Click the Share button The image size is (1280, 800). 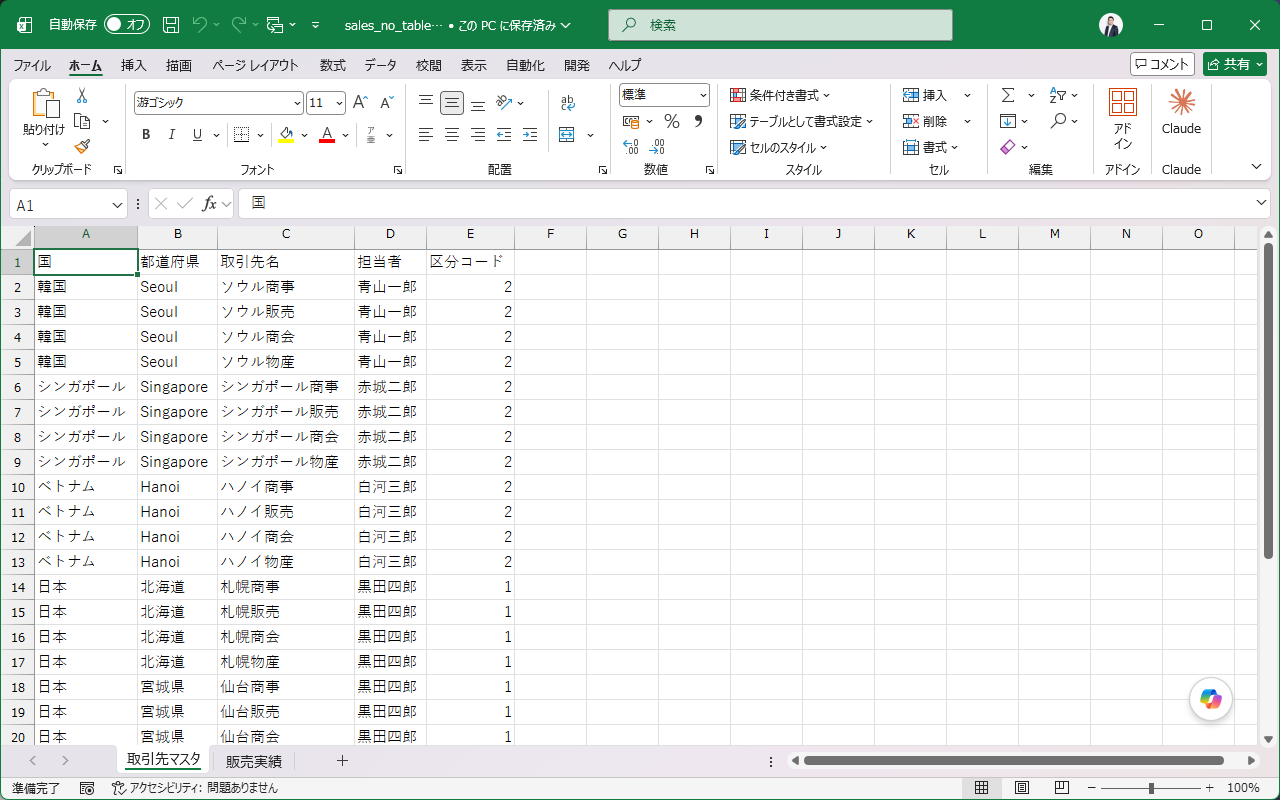(1235, 64)
